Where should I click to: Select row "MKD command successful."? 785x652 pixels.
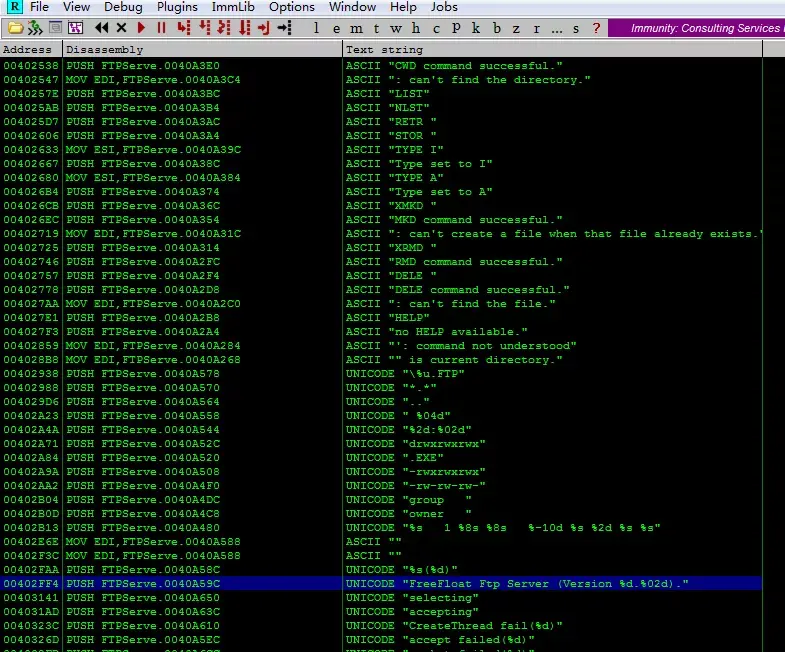click(381, 220)
